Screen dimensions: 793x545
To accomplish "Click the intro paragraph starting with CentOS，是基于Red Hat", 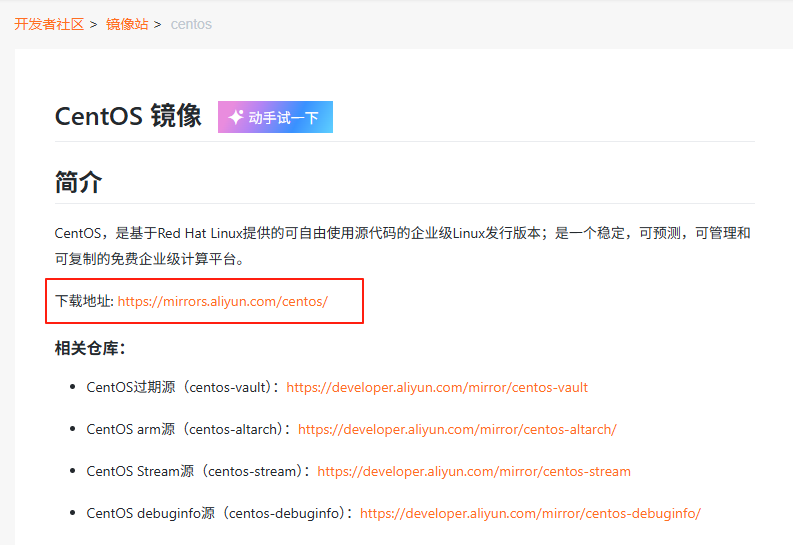I will [403, 246].
